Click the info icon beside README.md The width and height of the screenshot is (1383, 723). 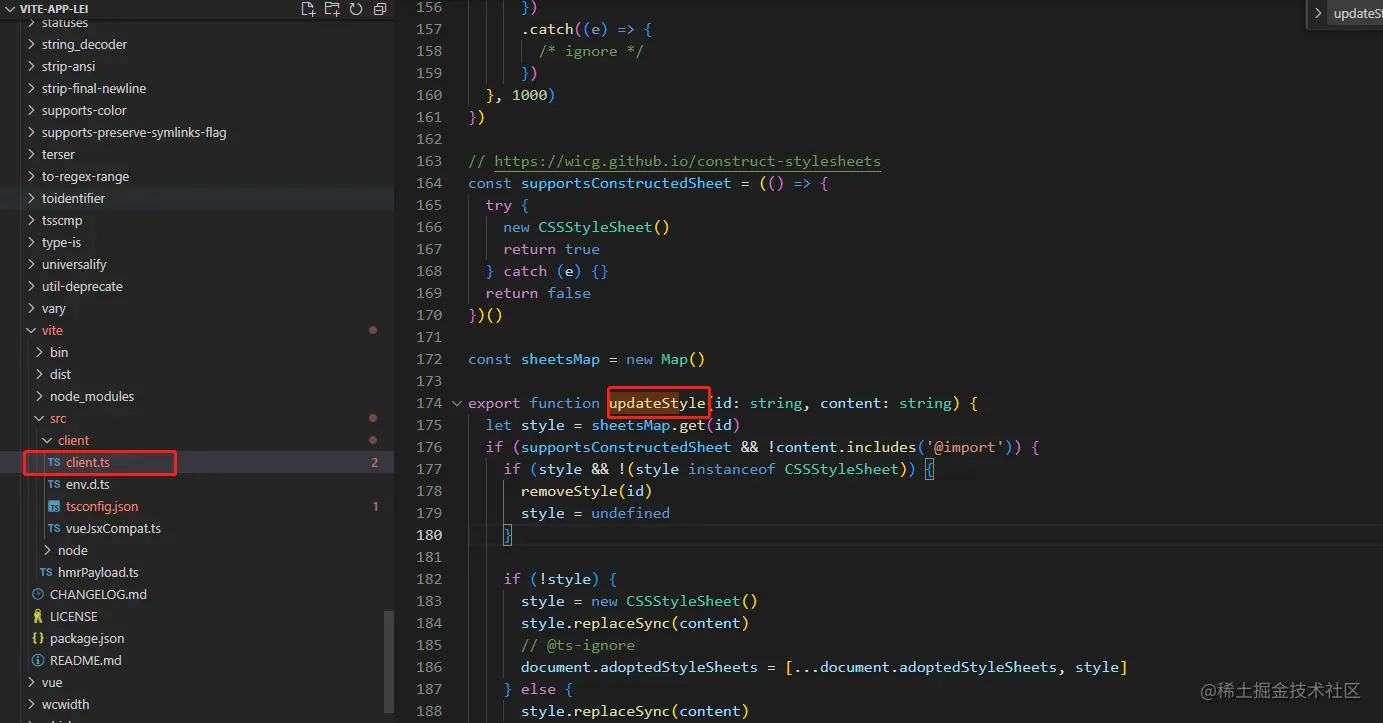38,660
